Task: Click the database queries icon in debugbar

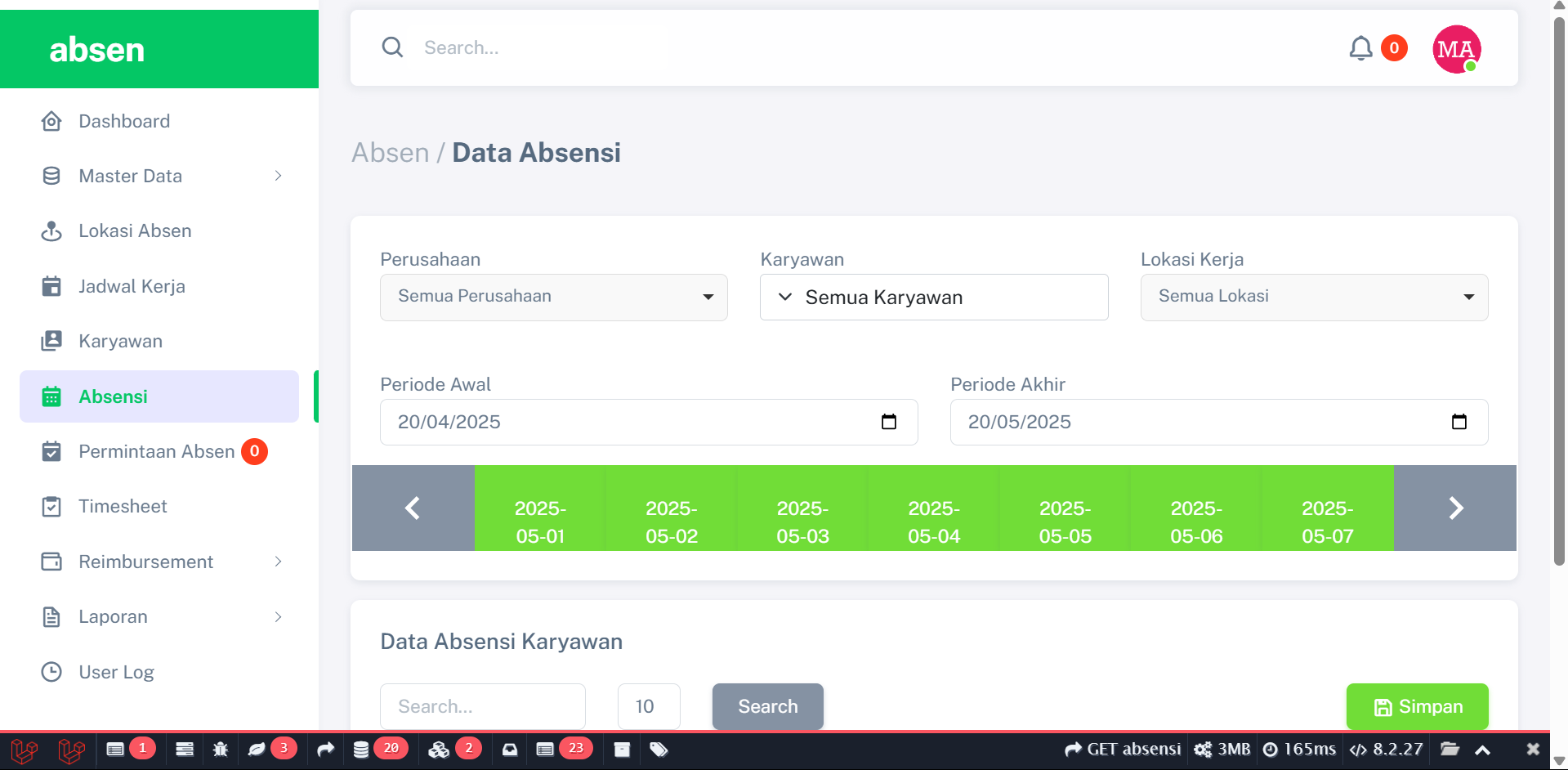Action: coord(361,749)
